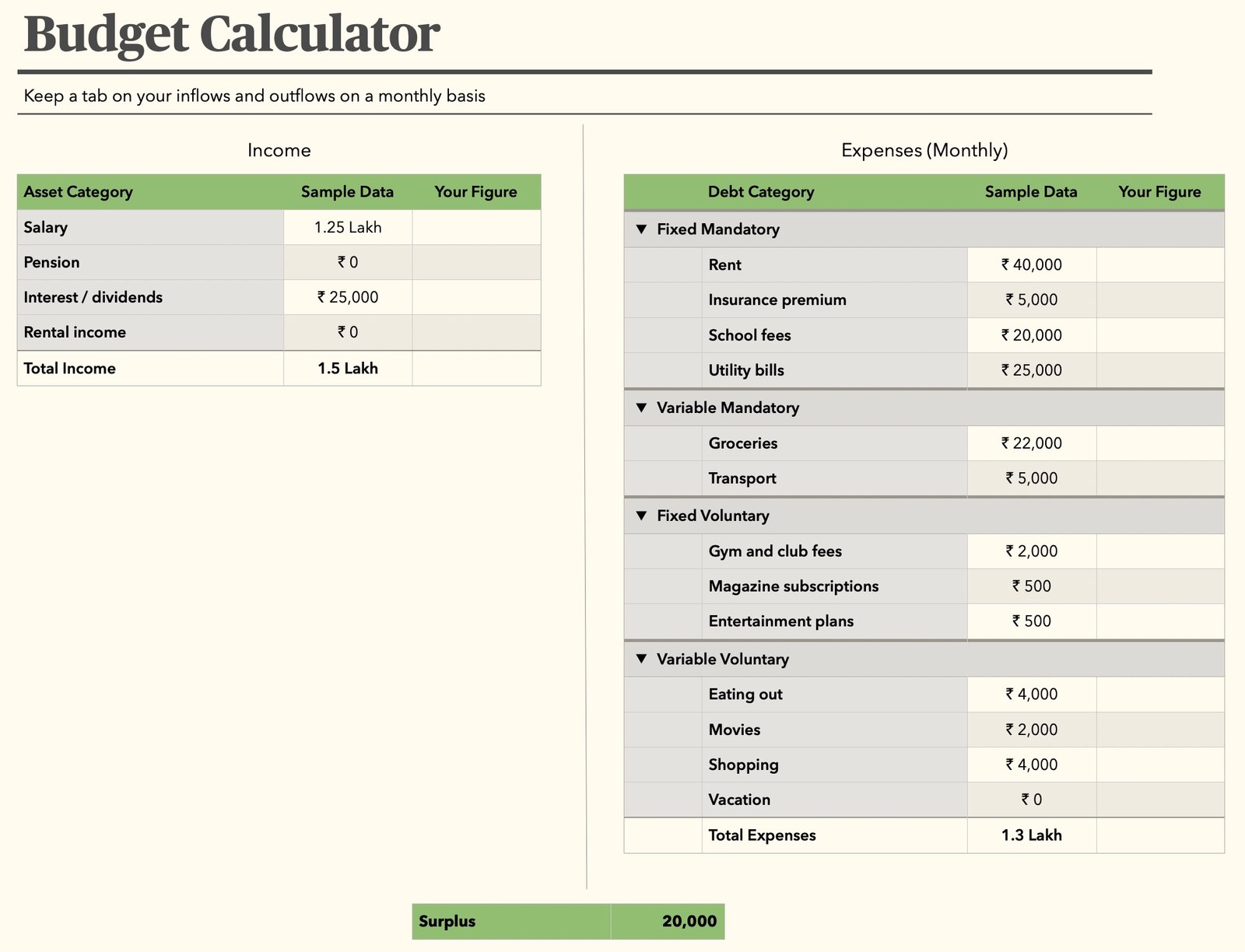
Task: Click the Asset Category header
Action: coord(79,191)
